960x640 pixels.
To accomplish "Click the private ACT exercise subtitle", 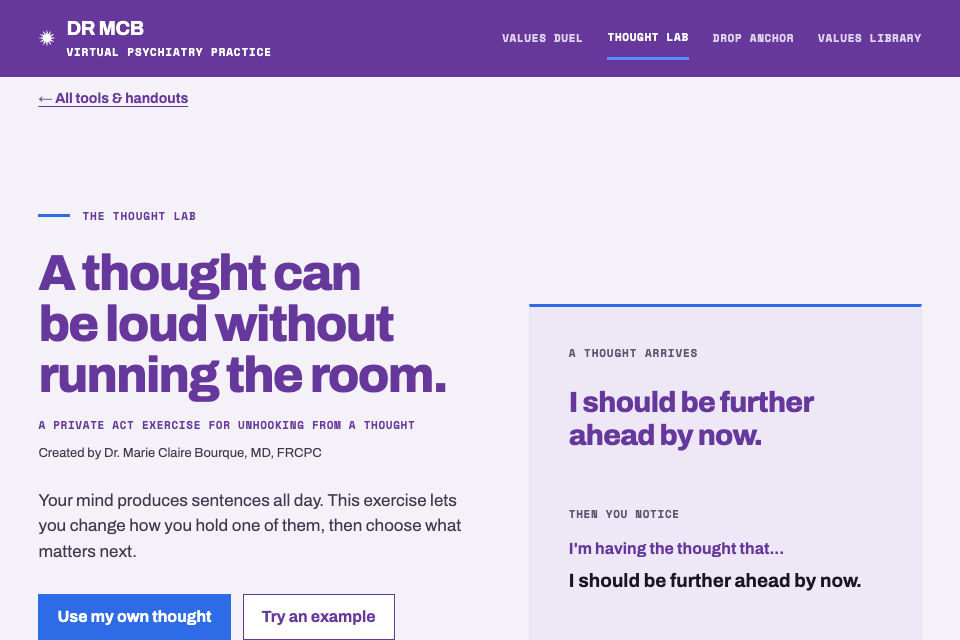I will 227,425.
